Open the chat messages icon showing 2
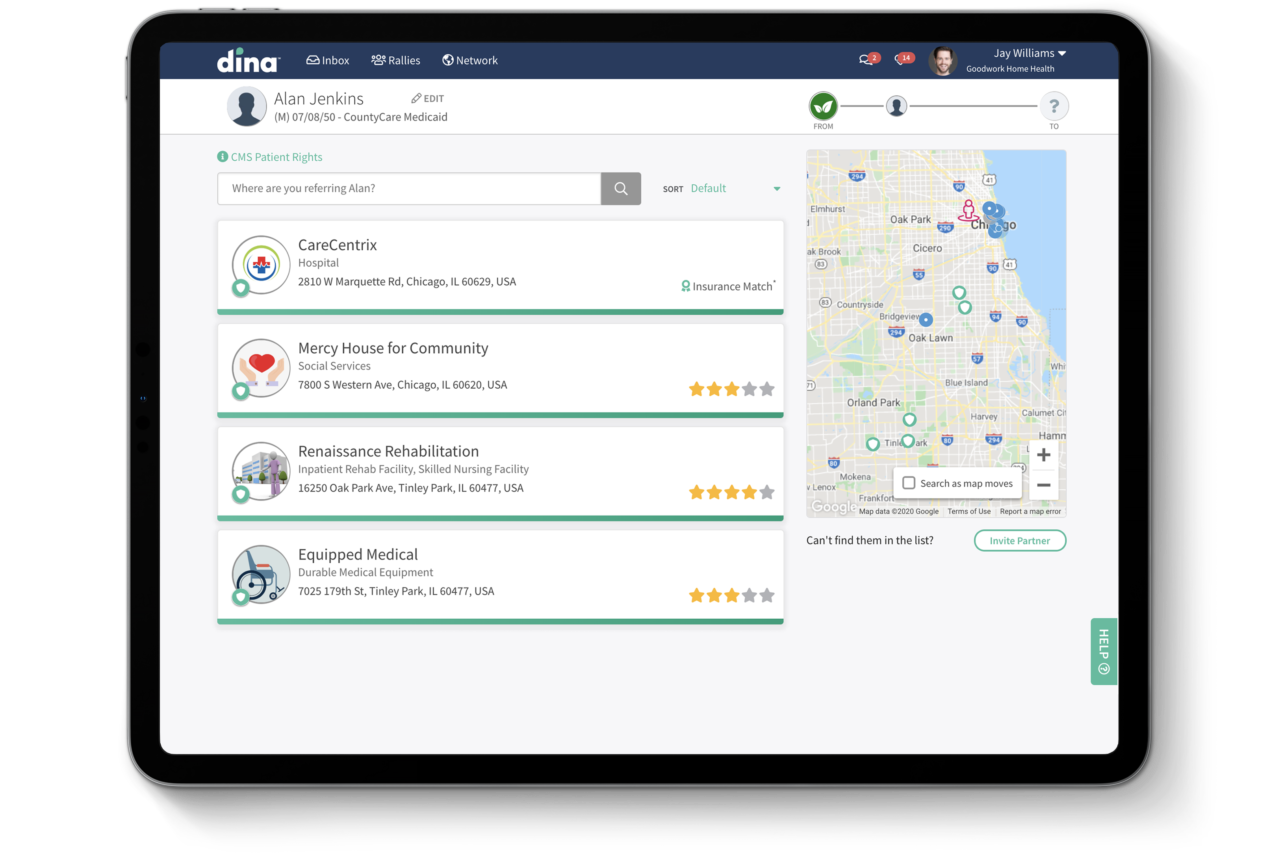 pos(866,58)
